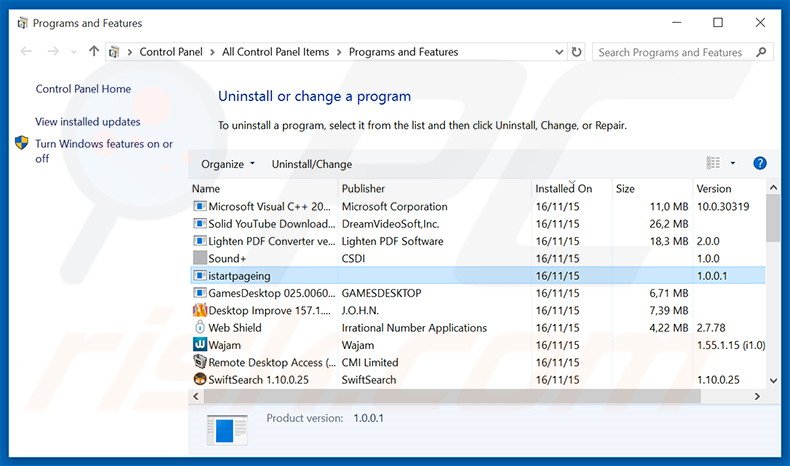Refresh the Programs and Features list

click(576, 52)
